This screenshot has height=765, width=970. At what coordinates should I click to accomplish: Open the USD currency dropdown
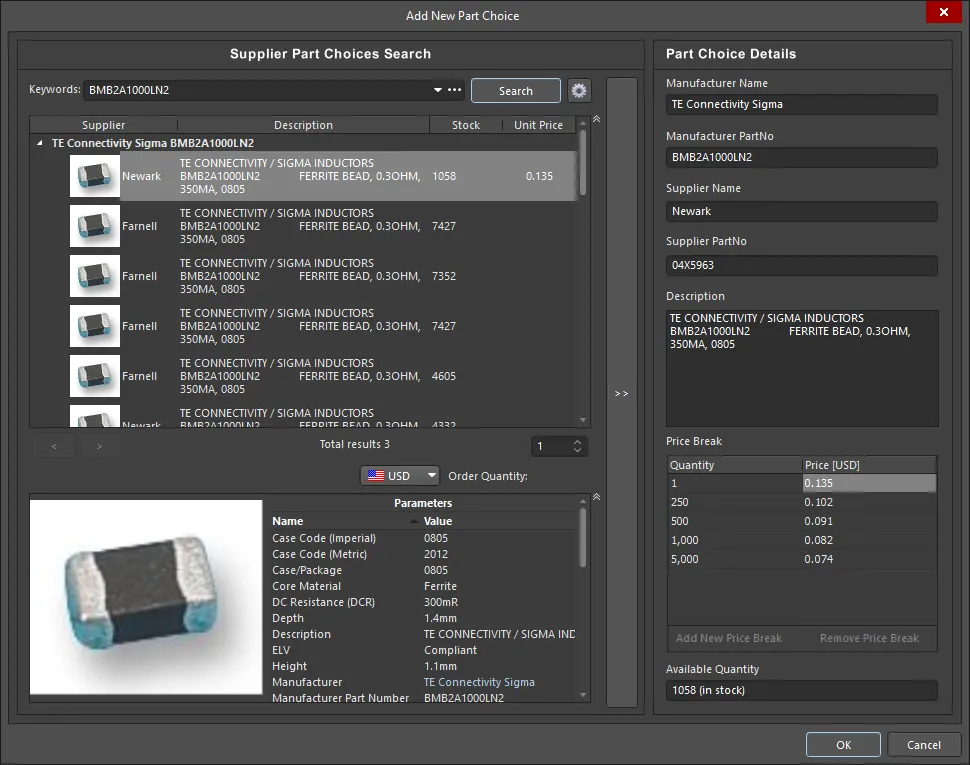tap(400, 476)
